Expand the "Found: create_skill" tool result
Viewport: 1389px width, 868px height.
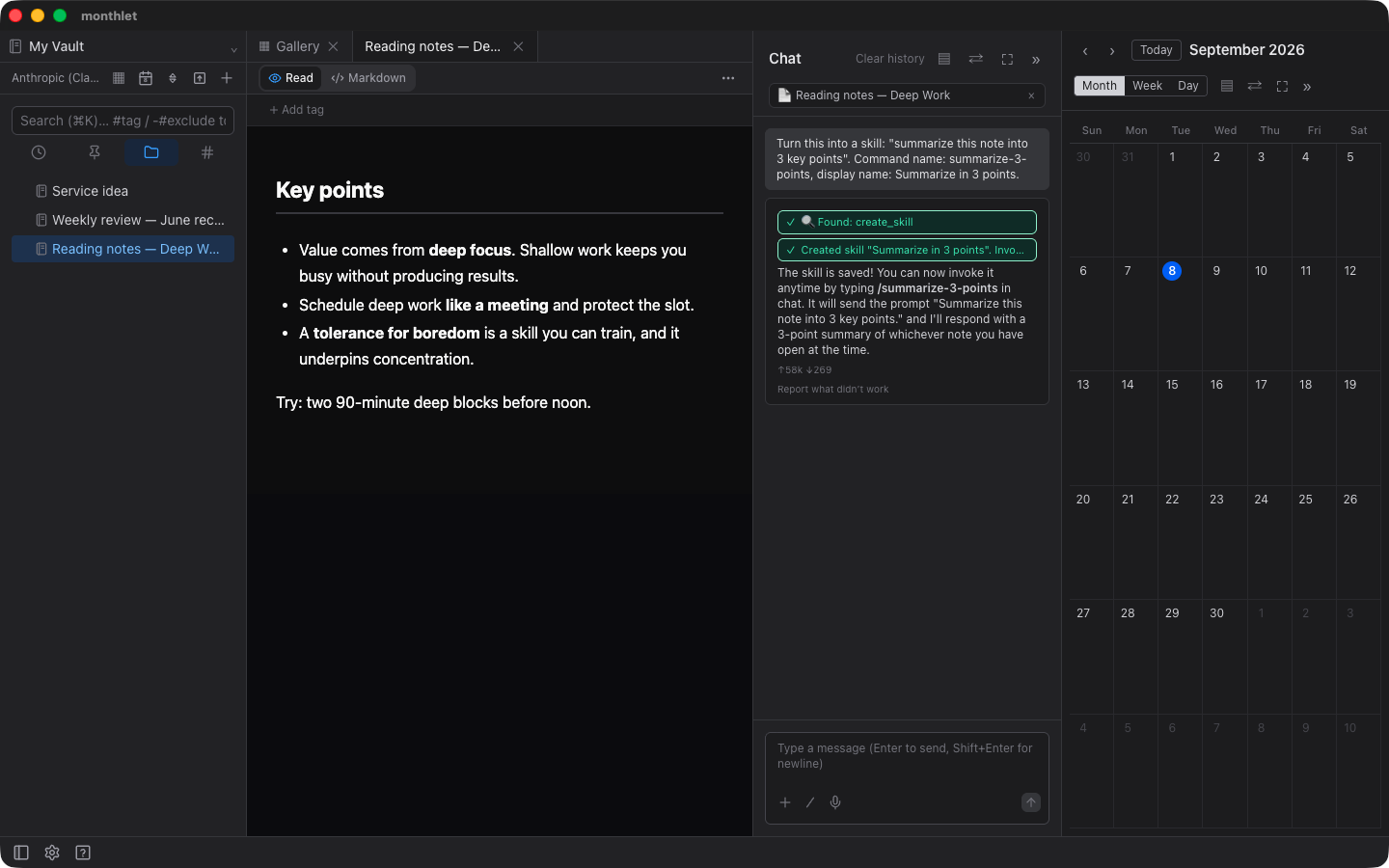point(907,222)
